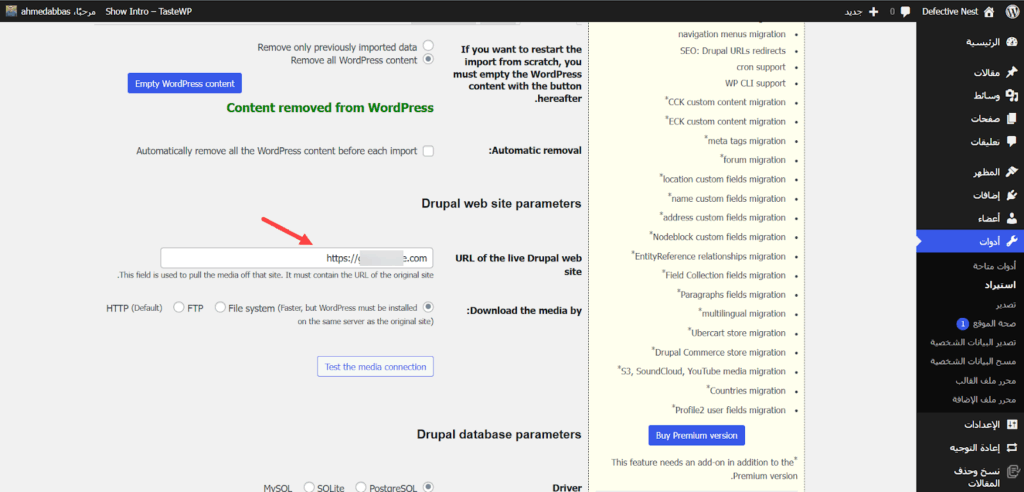
Task: Open Media (وسائط) library icon in sidebar
Action: pos(1011,96)
